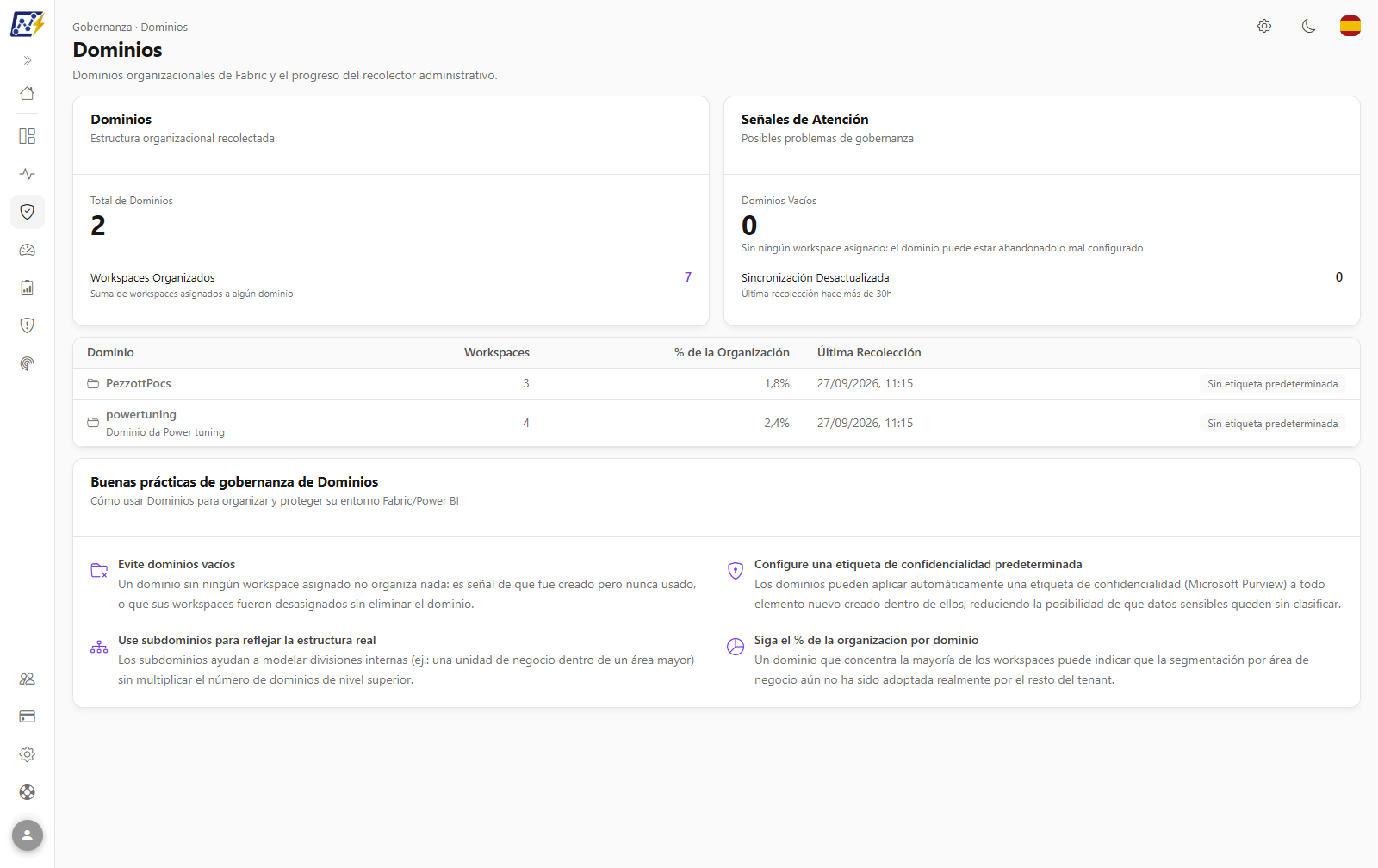Screen dimensions: 1378x868
Task: Open the user avatar at the sidebar bottom
Action: click(28, 835)
